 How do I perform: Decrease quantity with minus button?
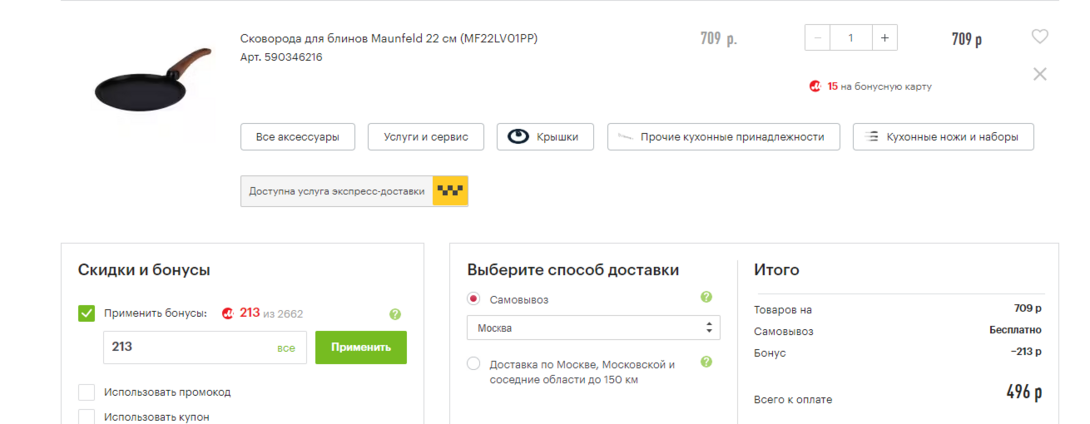(818, 38)
